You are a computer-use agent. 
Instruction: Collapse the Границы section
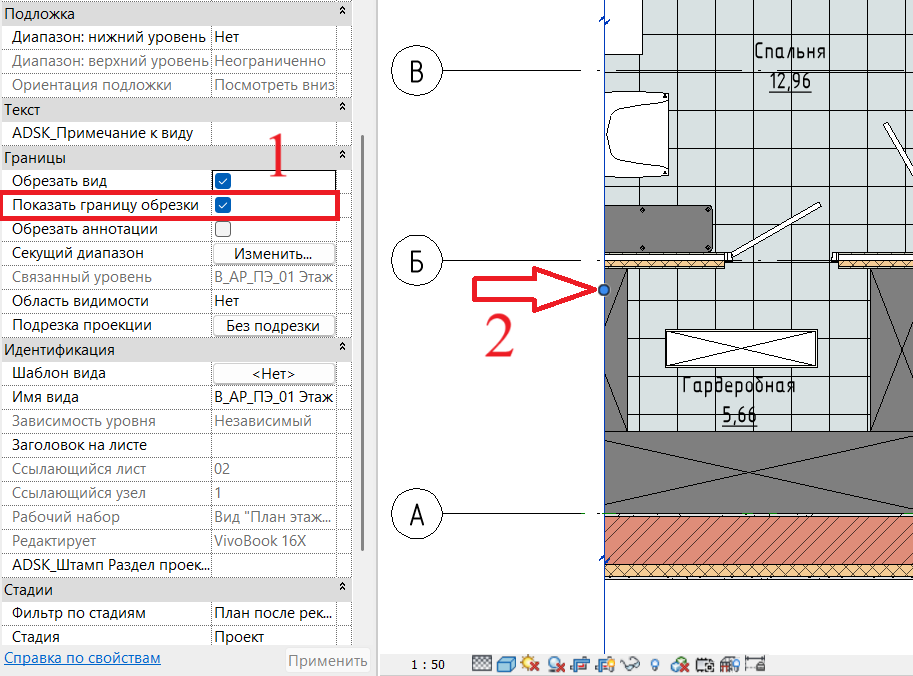click(x=342, y=154)
